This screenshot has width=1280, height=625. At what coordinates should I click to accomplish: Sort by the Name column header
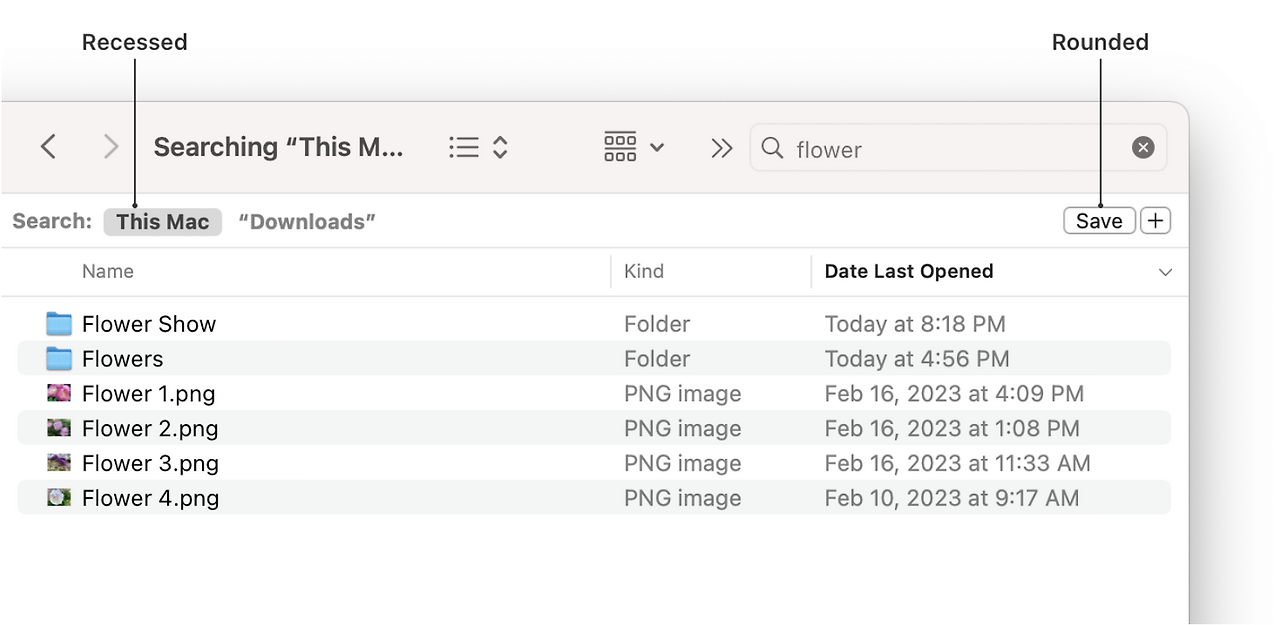pyautogui.click(x=108, y=271)
